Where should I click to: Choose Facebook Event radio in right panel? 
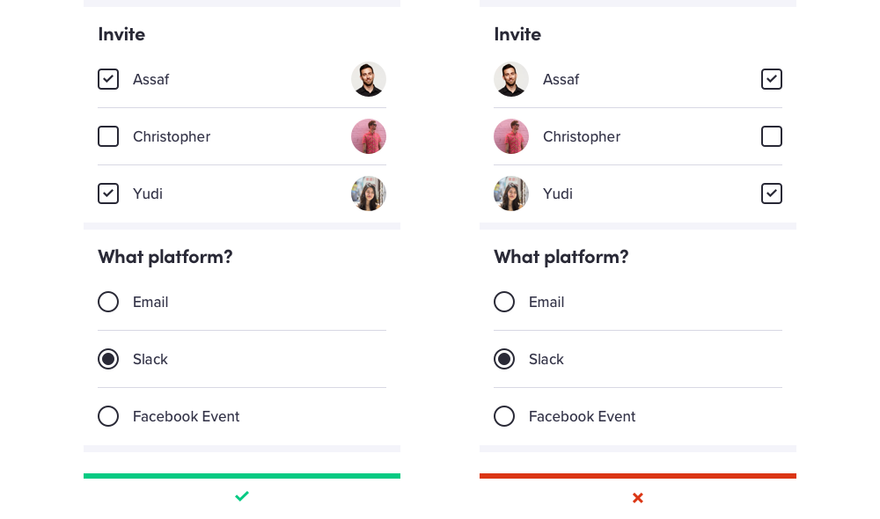[x=504, y=416]
